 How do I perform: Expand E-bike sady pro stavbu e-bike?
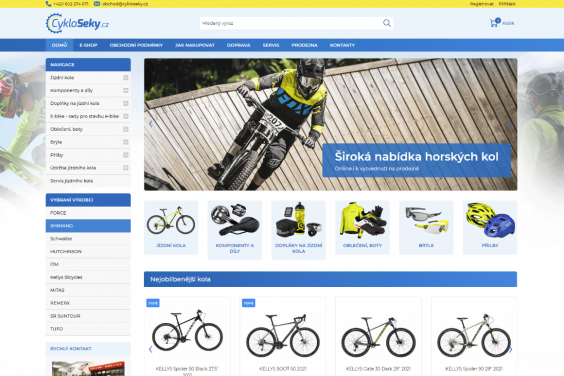pos(126,116)
